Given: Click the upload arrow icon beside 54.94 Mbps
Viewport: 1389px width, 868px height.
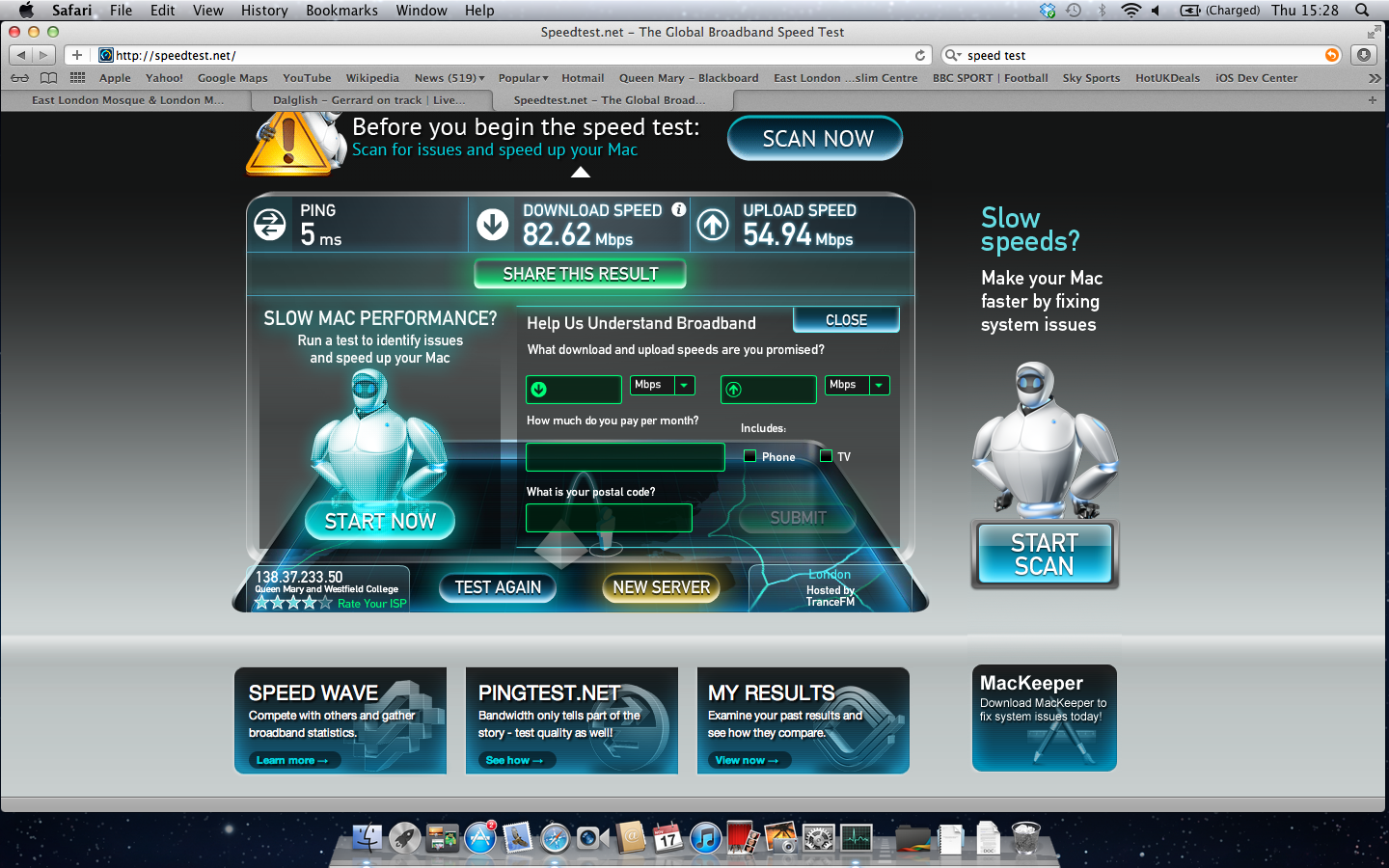Looking at the screenshot, I should point(713,225).
